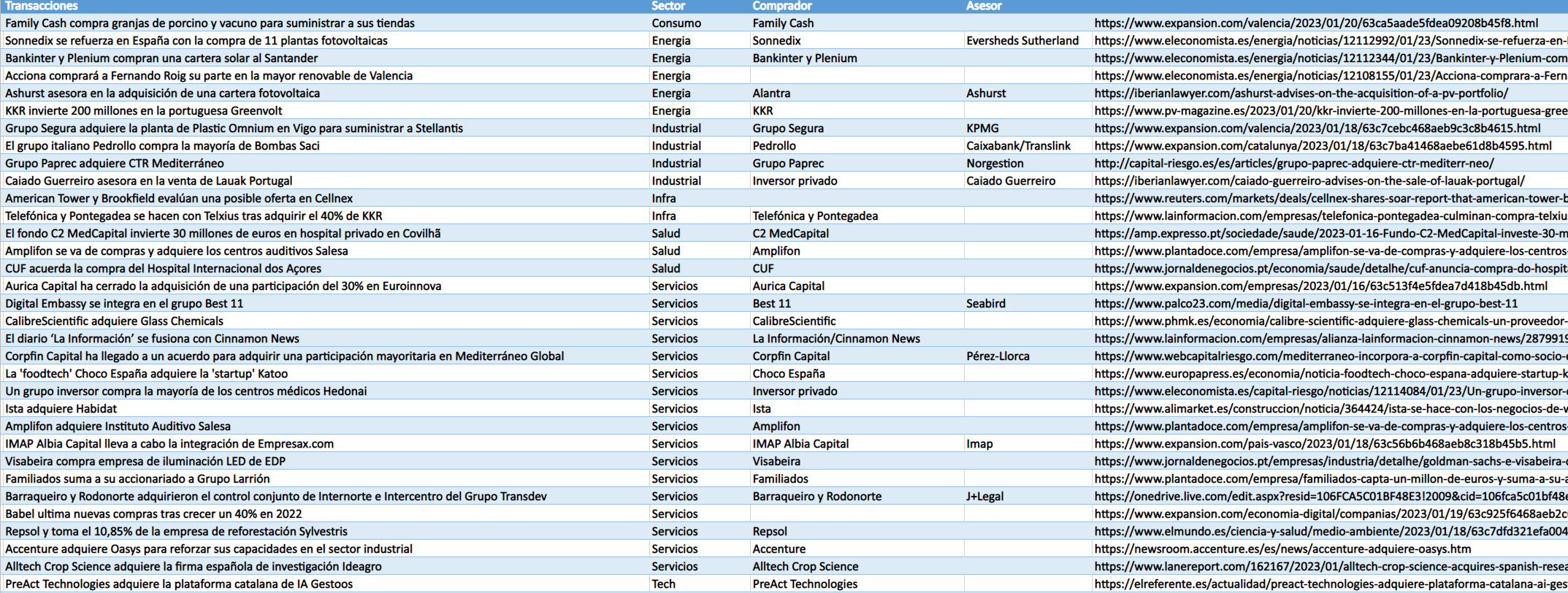
Task: Select the 'Norgestion' advisor cell
Action: pyautogui.click(x=1028, y=164)
